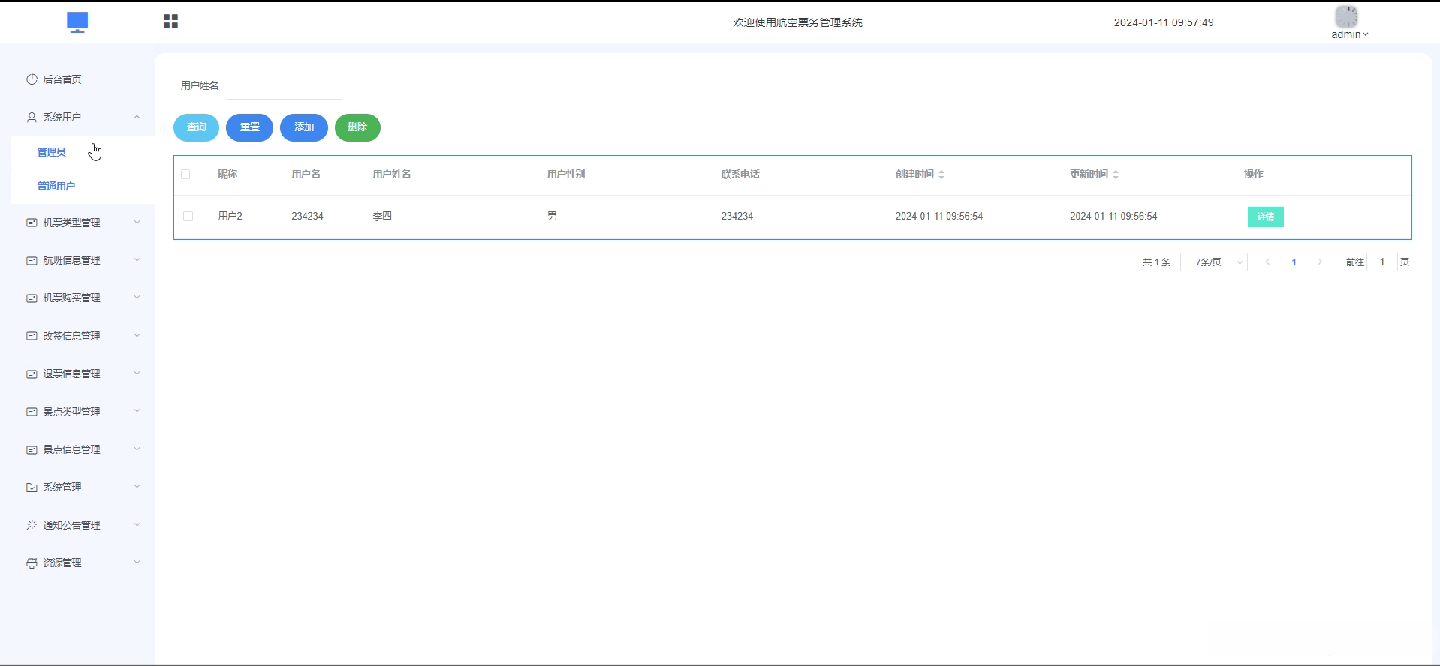
Task: Tick the checkbox for row 用户2
Action: click(x=188, y=216)
